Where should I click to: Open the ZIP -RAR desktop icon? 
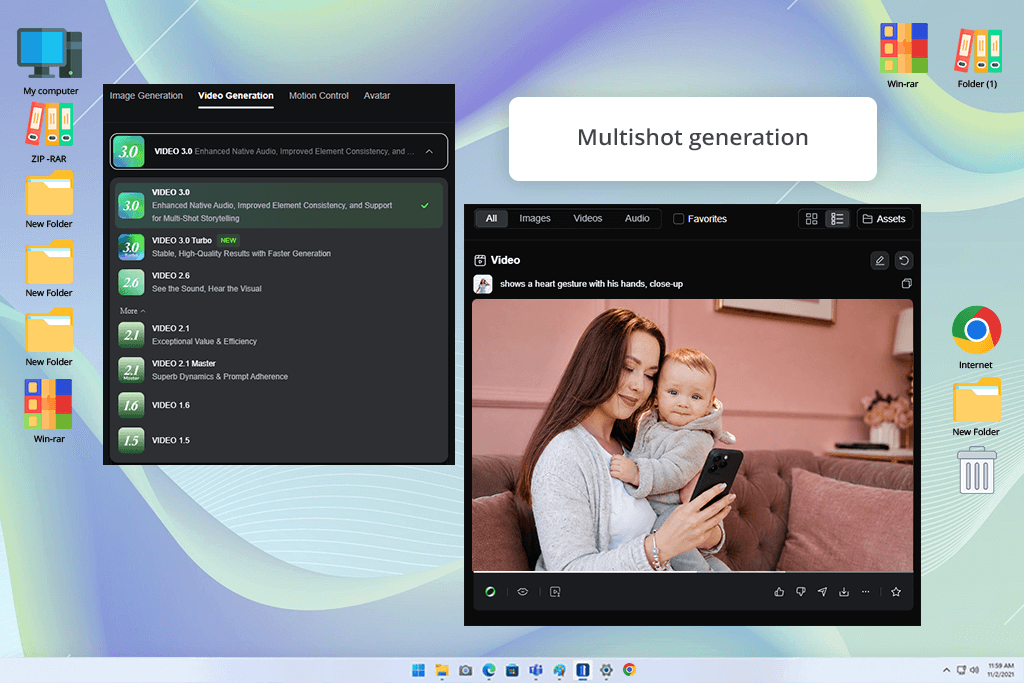click(x=49, y=133)
